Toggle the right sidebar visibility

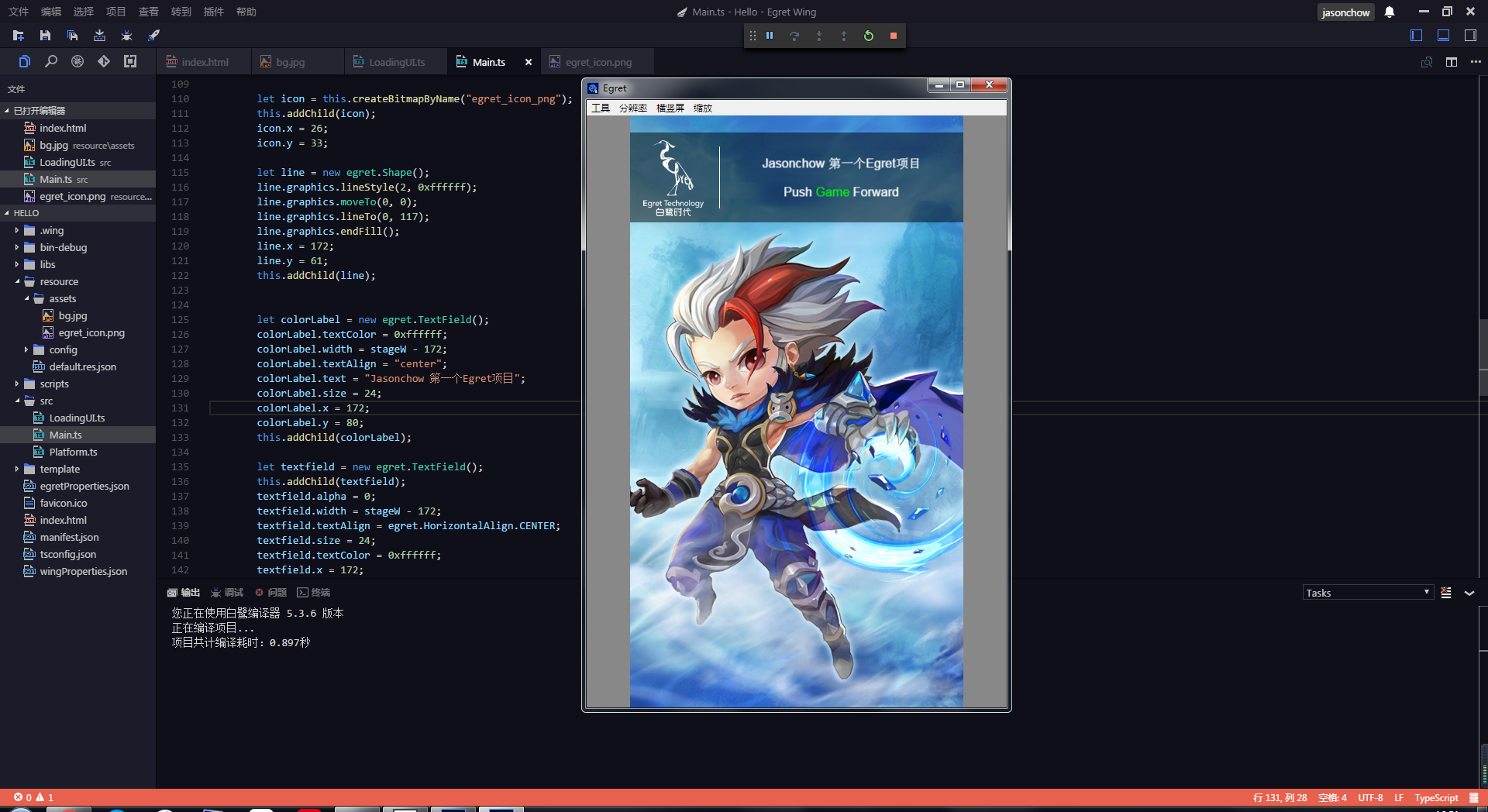1470,36
